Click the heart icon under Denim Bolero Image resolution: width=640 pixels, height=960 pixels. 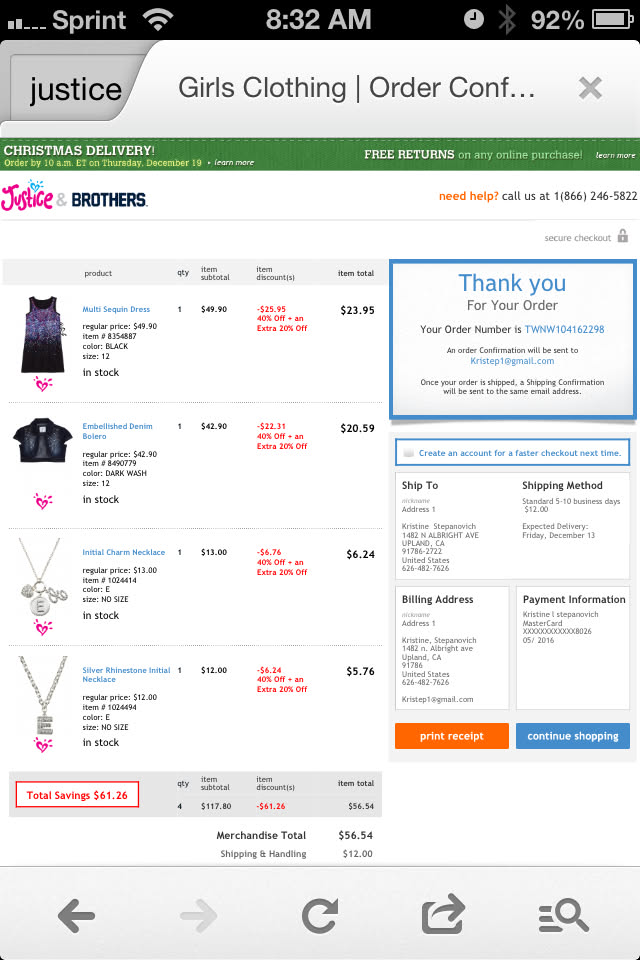pyautogui.click(x=43, y=501)
